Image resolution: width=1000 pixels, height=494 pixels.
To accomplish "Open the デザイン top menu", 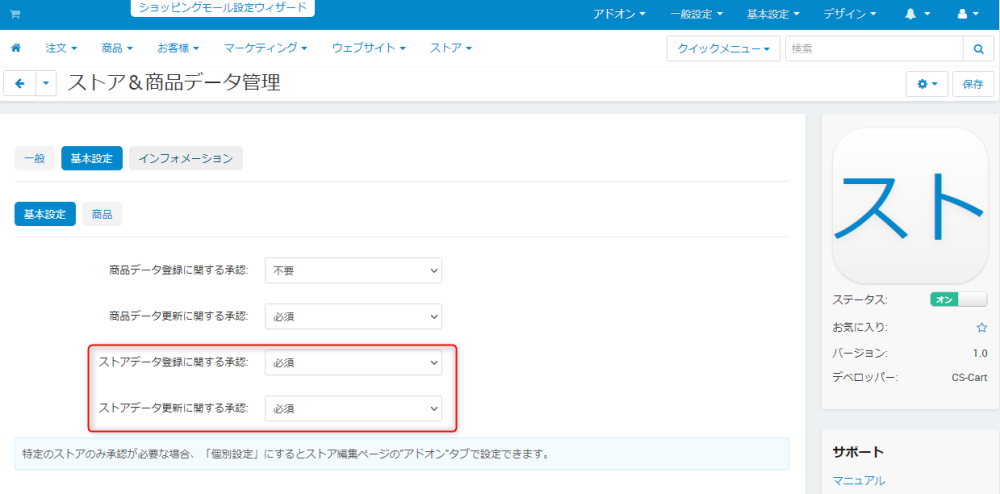I will click(849, 14).
